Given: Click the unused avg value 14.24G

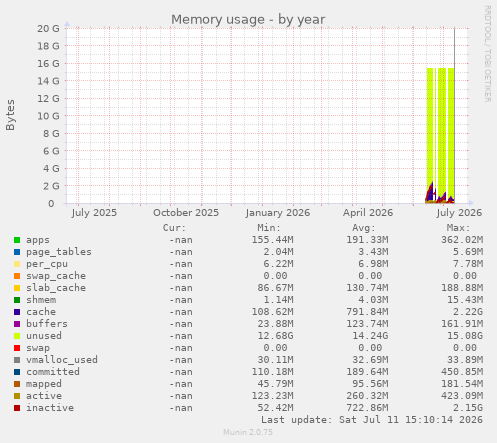Looking at the screenshot, I should coord(370,336).
